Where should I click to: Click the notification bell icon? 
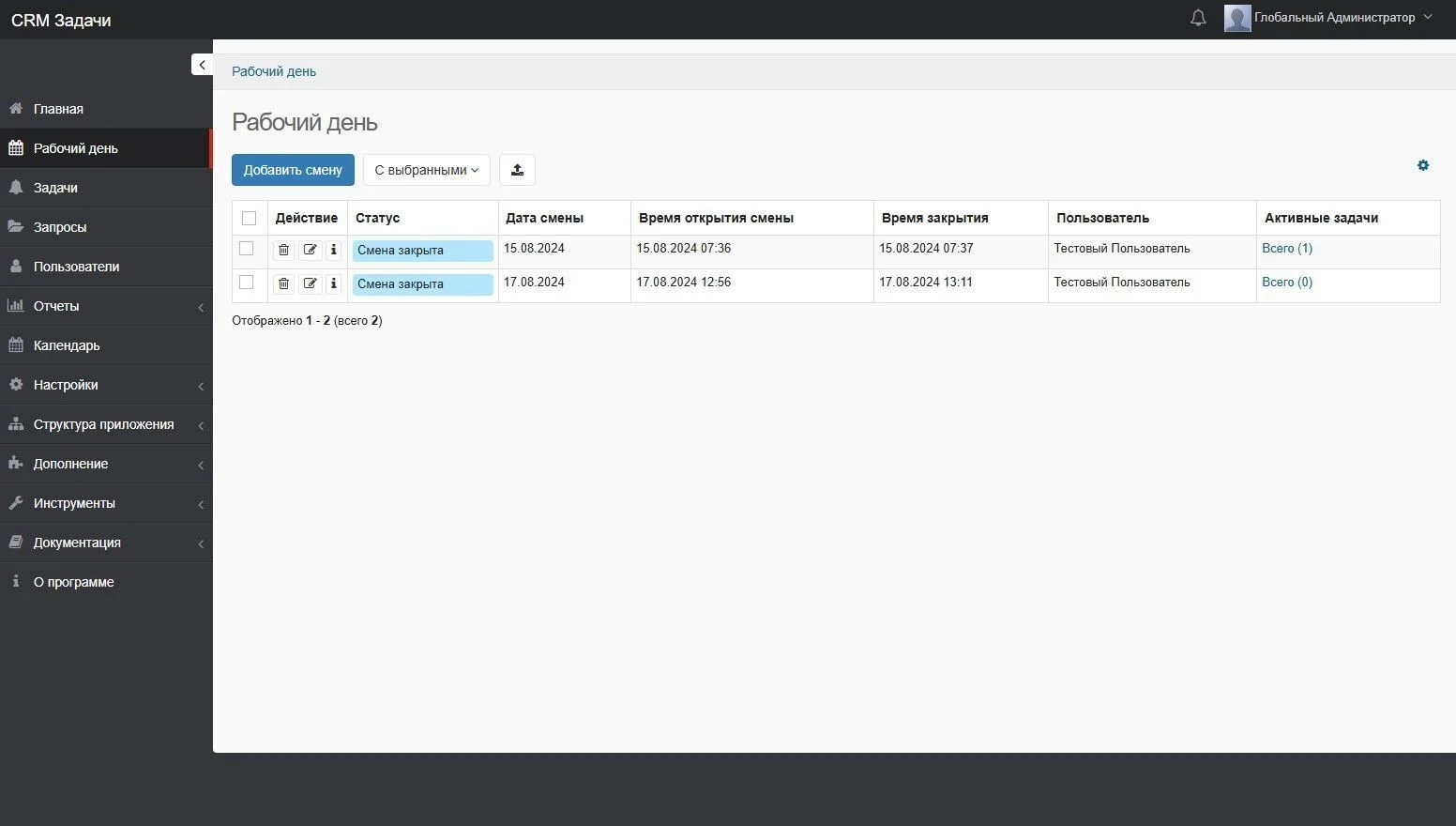(x=1198, y=18)
